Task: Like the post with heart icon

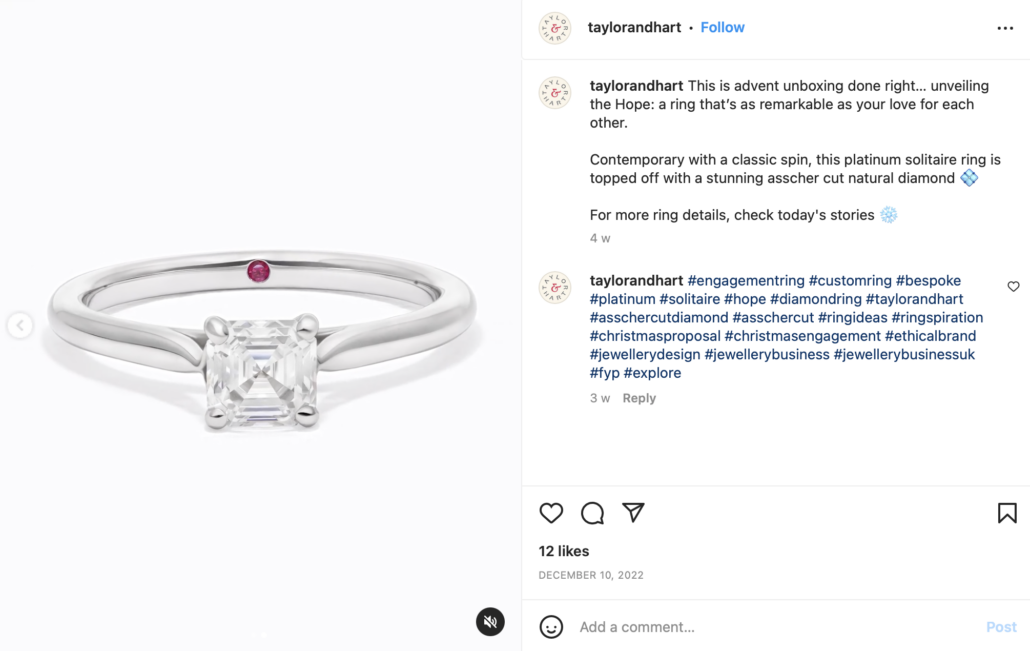Action: [x=551, y=513]
